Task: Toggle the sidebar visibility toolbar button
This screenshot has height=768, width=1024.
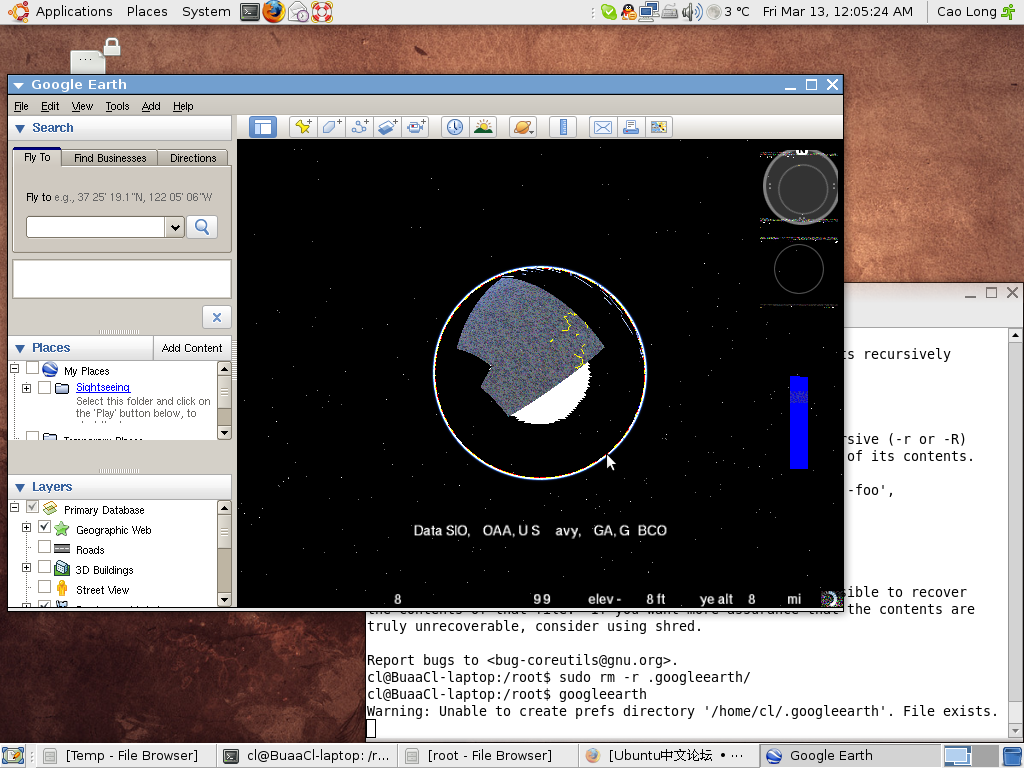Action: (263, 127)
